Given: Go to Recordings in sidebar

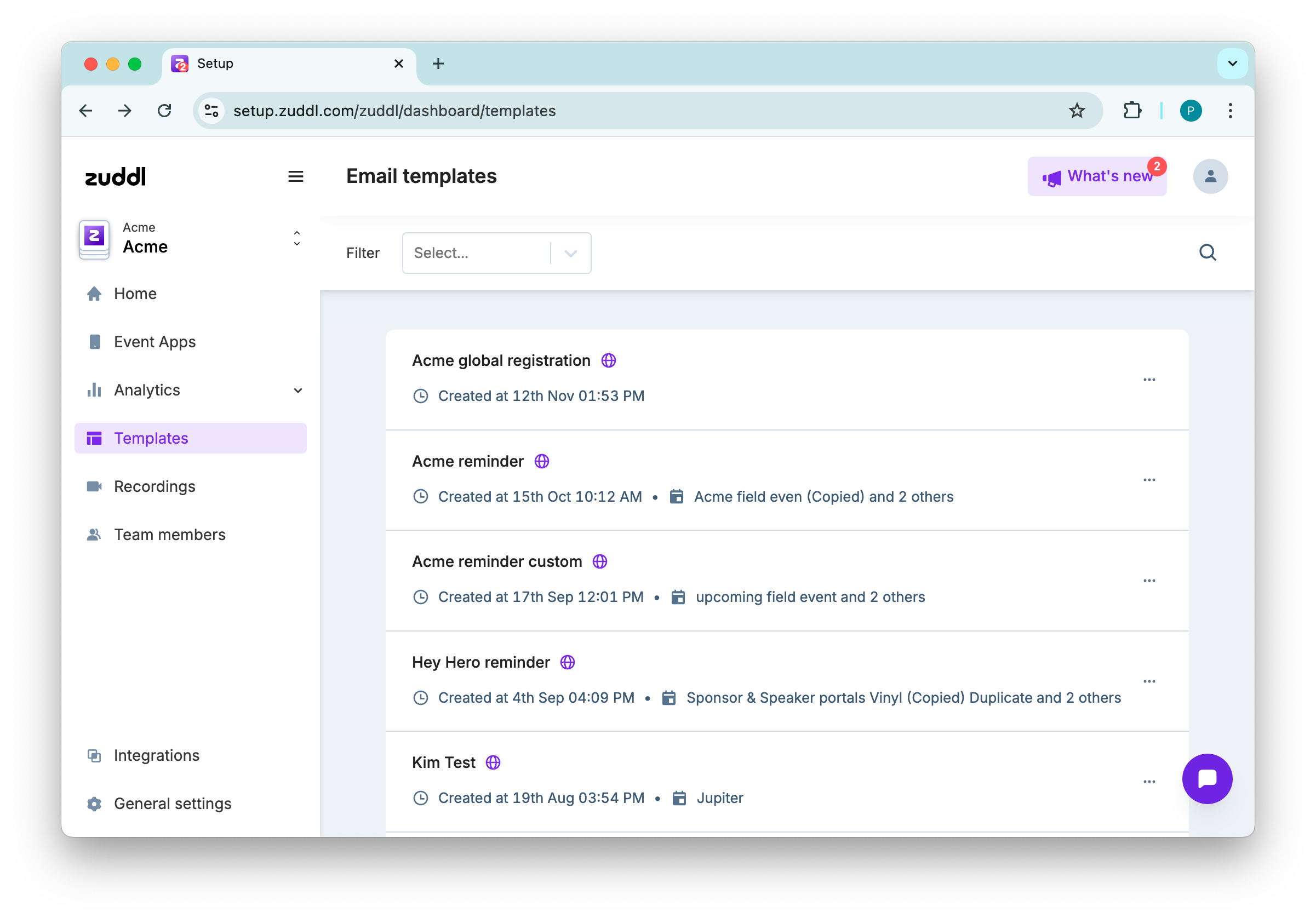Looking at the screenshot, I should [154, 486].
